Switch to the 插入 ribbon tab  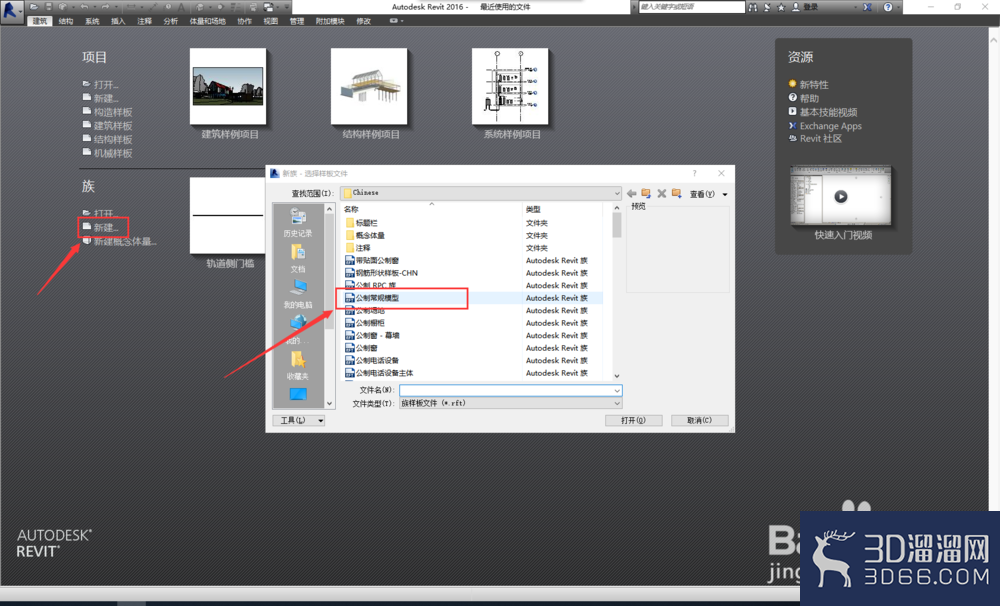point(118,21)
